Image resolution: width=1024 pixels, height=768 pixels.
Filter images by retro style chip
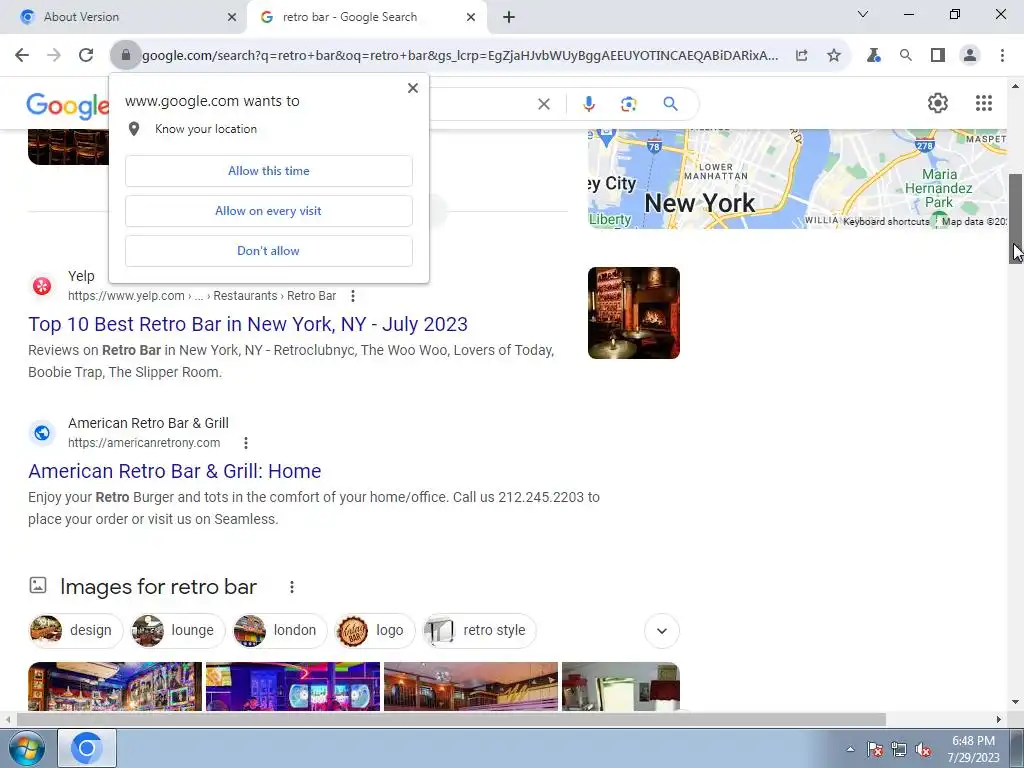coord(479,631)
